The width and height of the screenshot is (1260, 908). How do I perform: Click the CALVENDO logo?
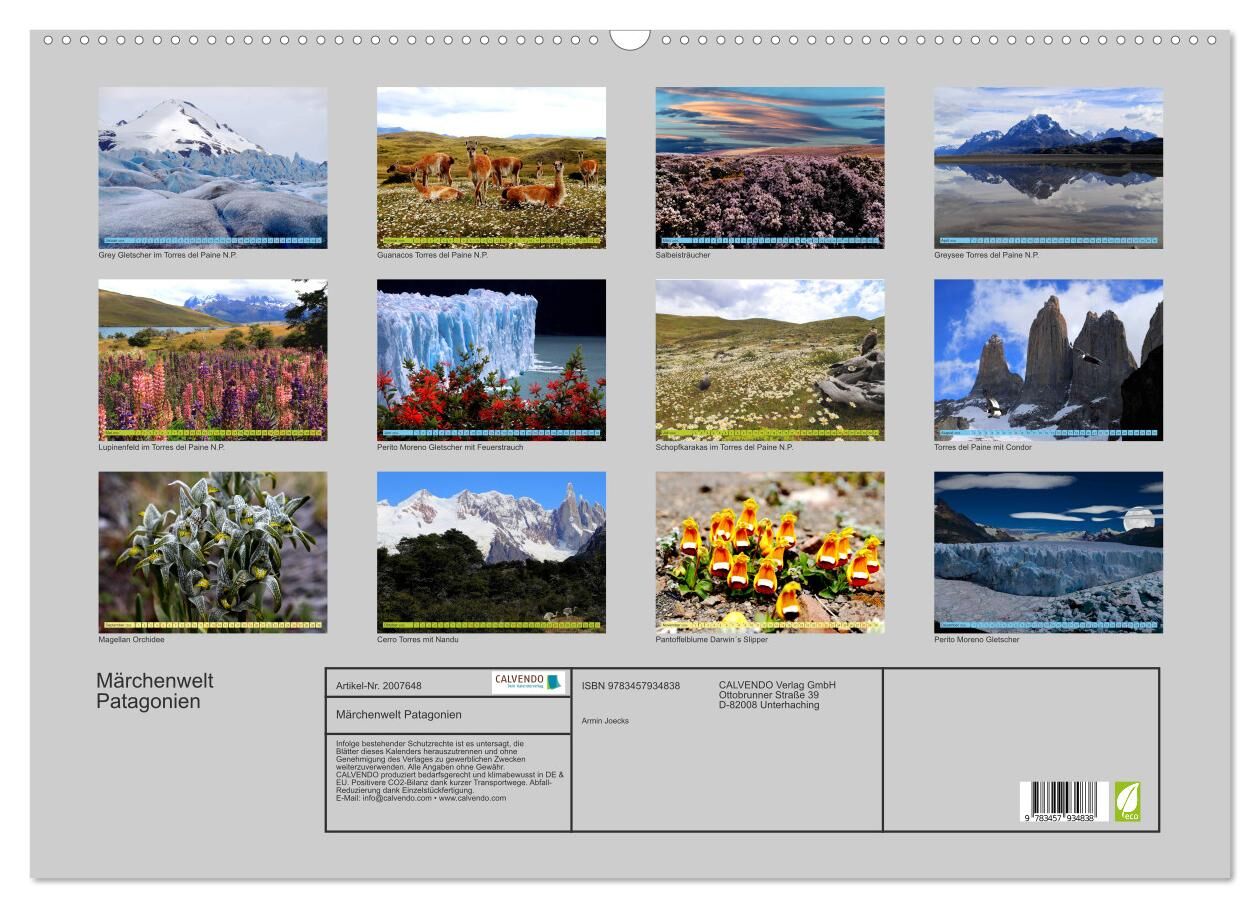(528, 683)
